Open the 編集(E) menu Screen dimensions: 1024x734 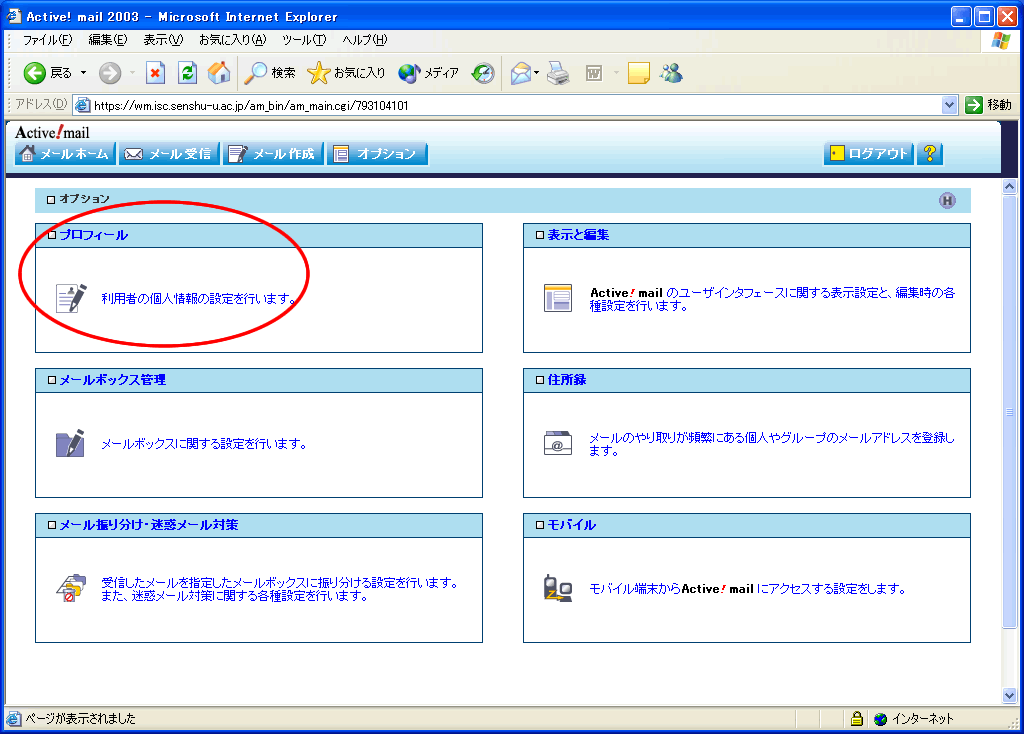click(x=108, y=40)
